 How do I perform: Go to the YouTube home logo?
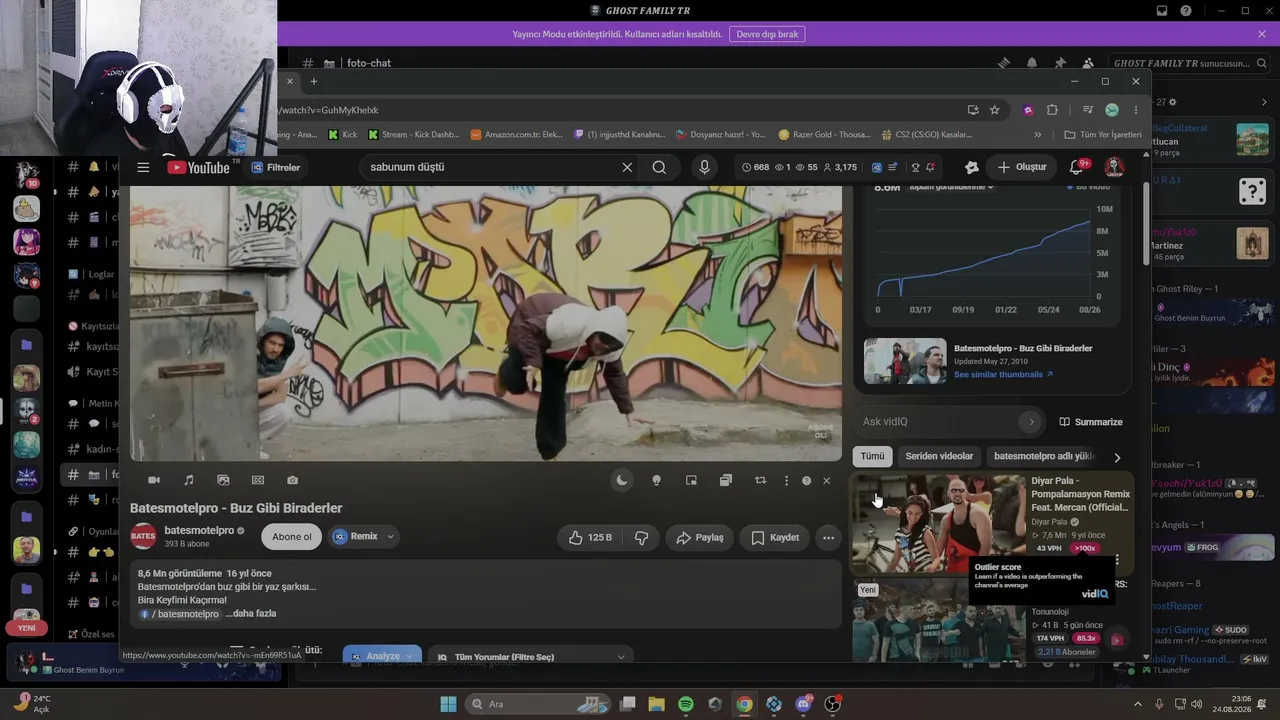pos(199,167)
